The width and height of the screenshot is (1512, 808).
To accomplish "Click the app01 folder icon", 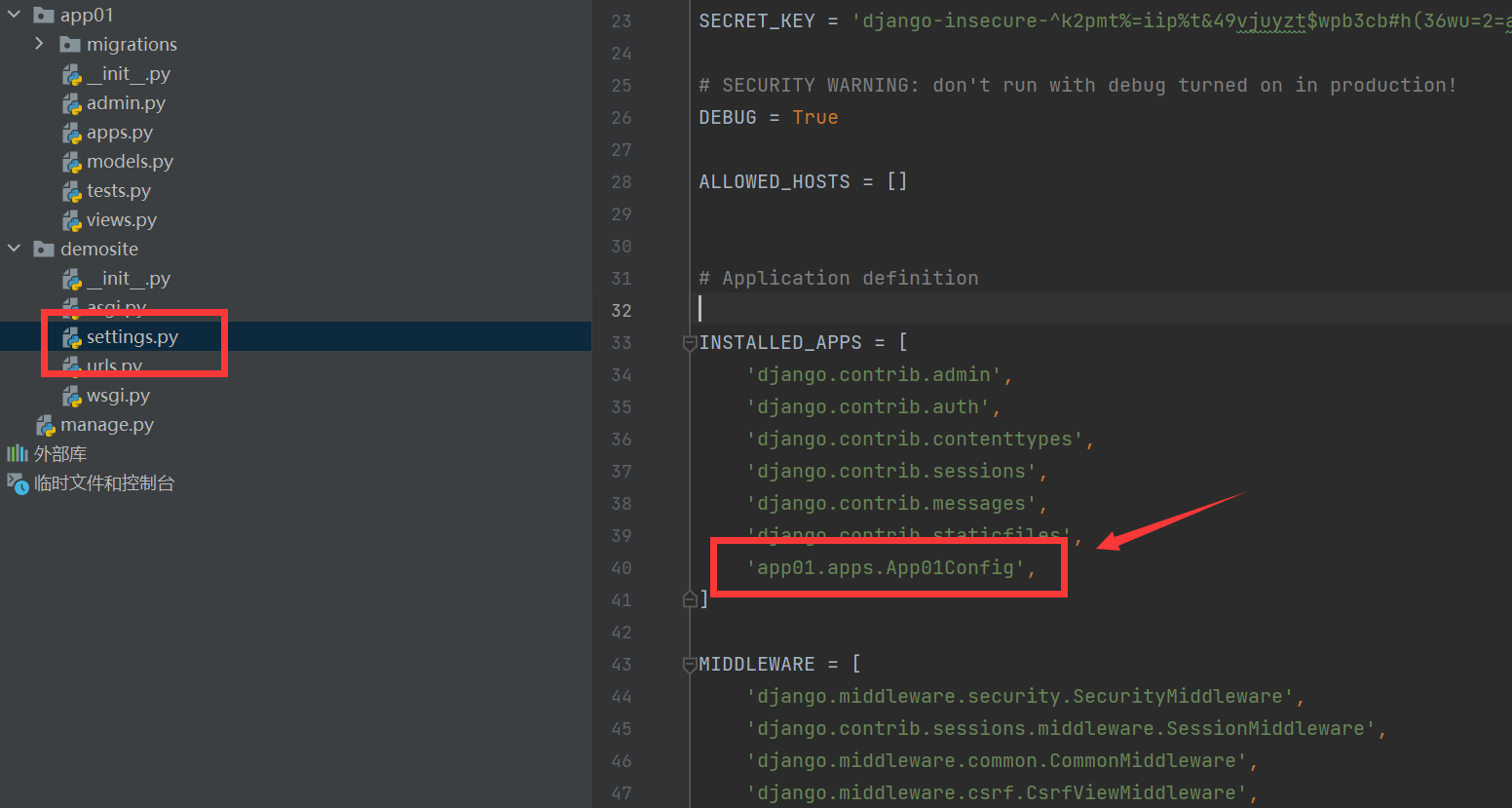I will [x=44, y=15].
